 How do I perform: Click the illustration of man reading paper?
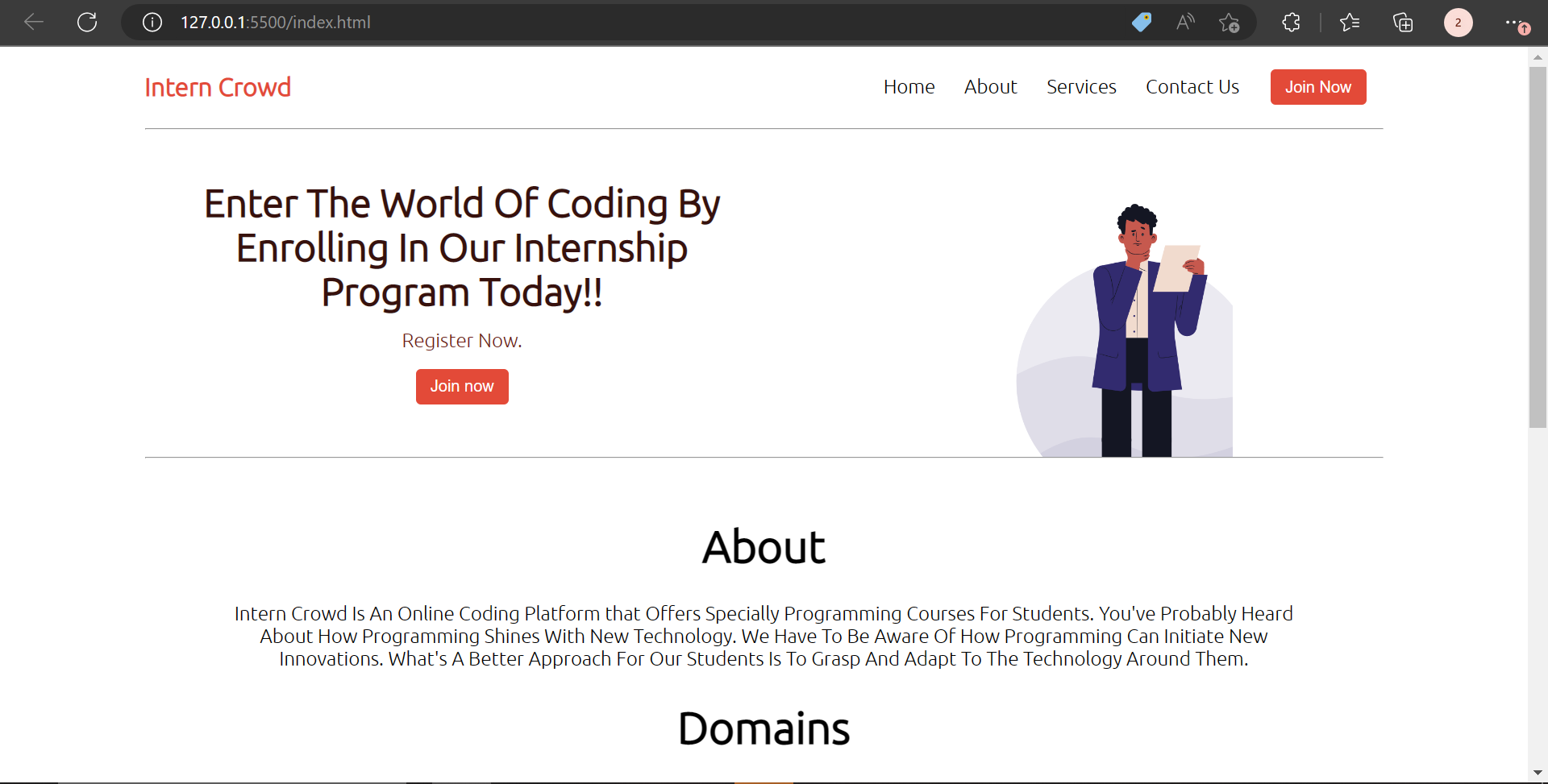point(1126,330)
